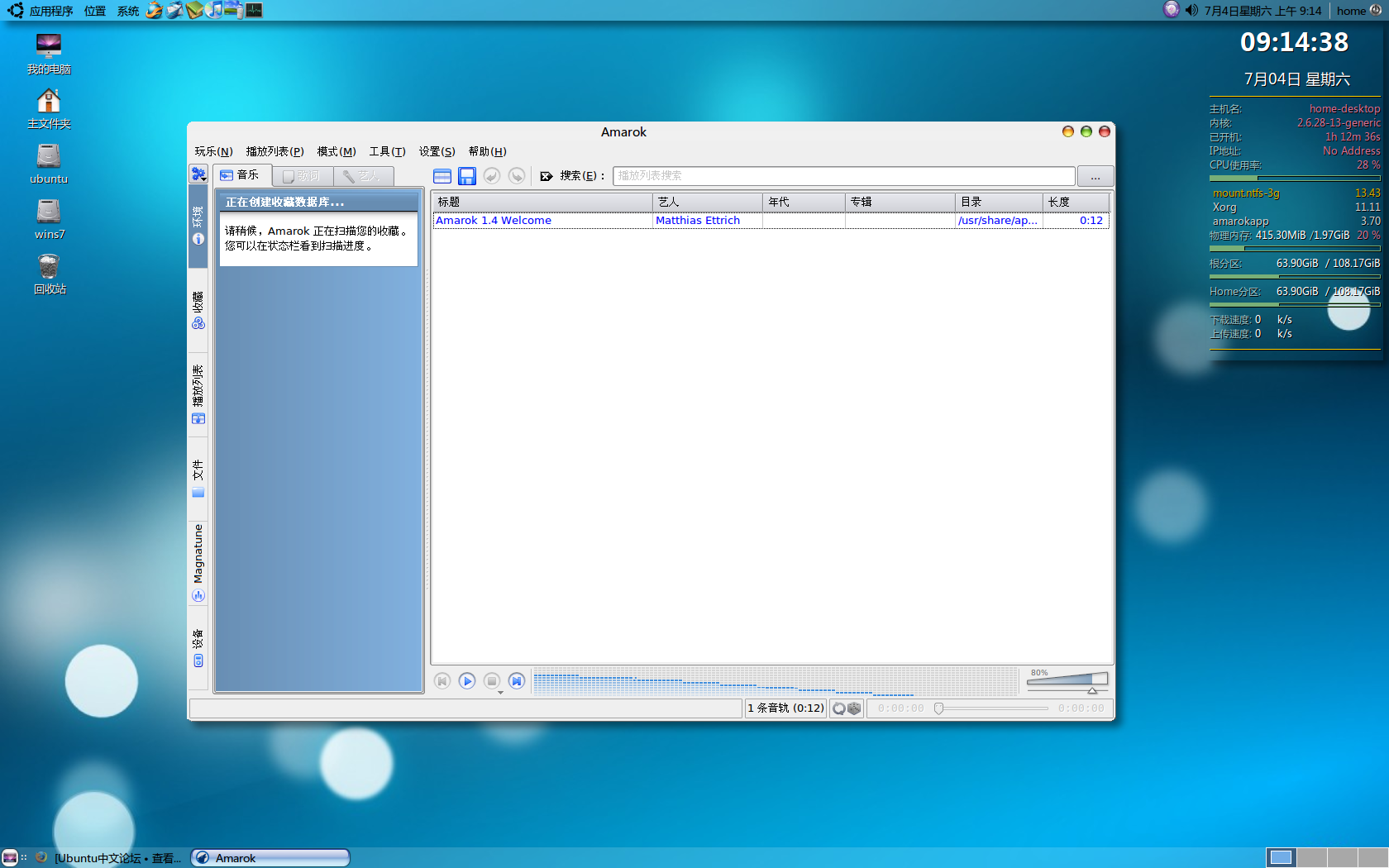Click the clear search filter icon
This screenshot has height=868, width=1389.
pyautogui.click(x=546, y=176)
